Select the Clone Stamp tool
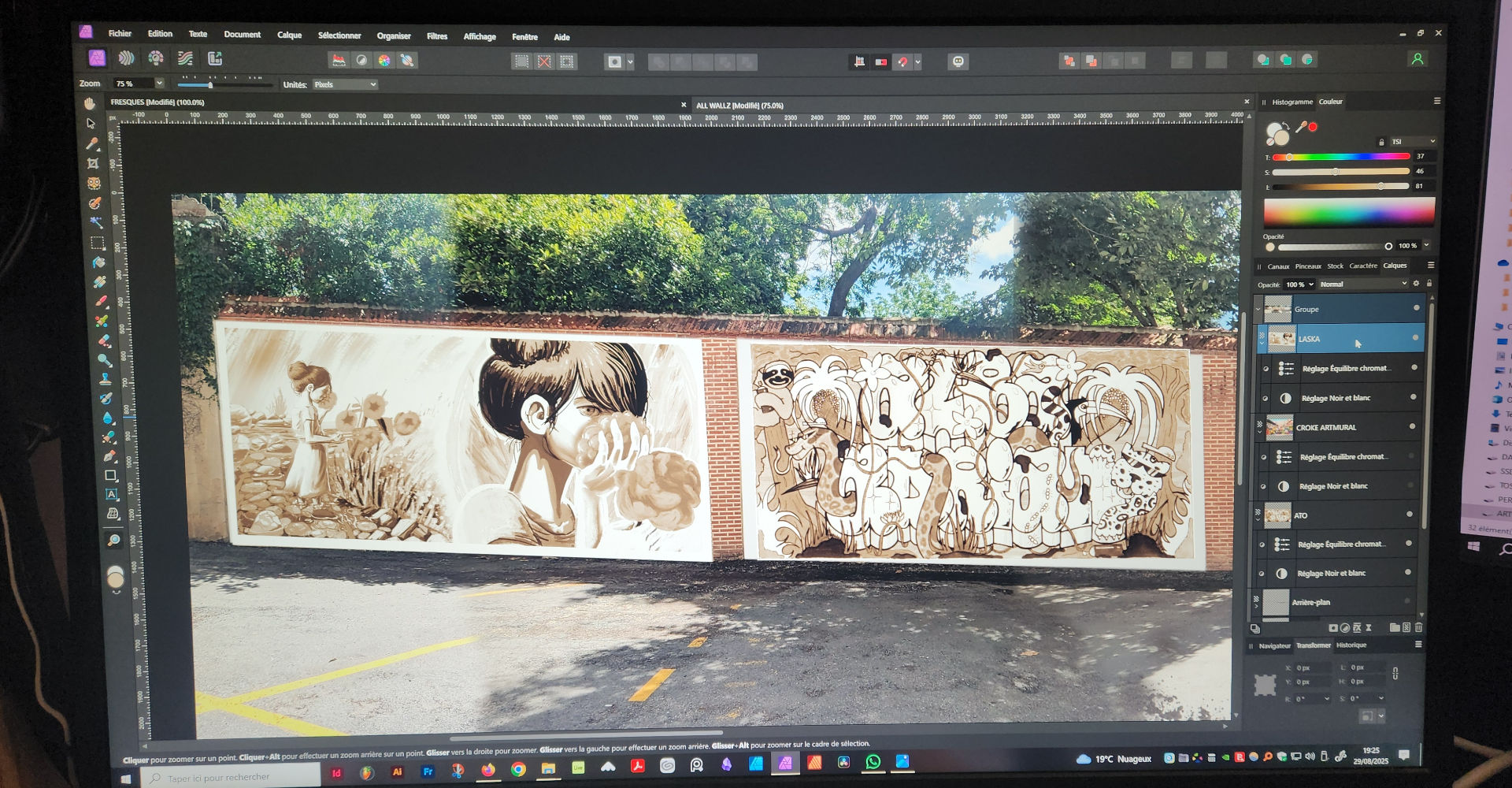The image size is (1512, 788). click(x=105, y=379)
